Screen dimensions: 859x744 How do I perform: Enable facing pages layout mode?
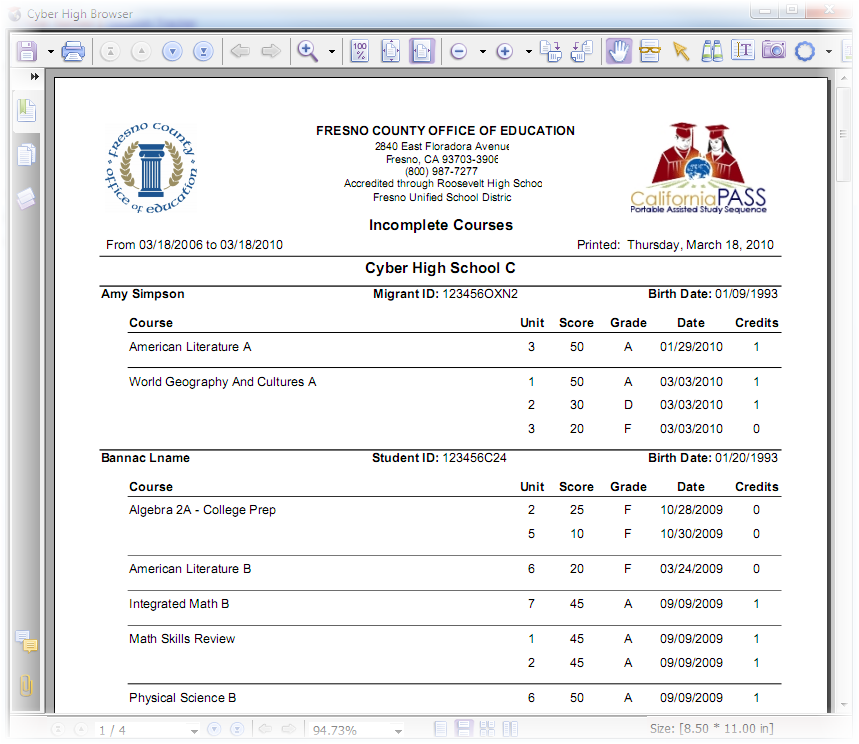489,729
